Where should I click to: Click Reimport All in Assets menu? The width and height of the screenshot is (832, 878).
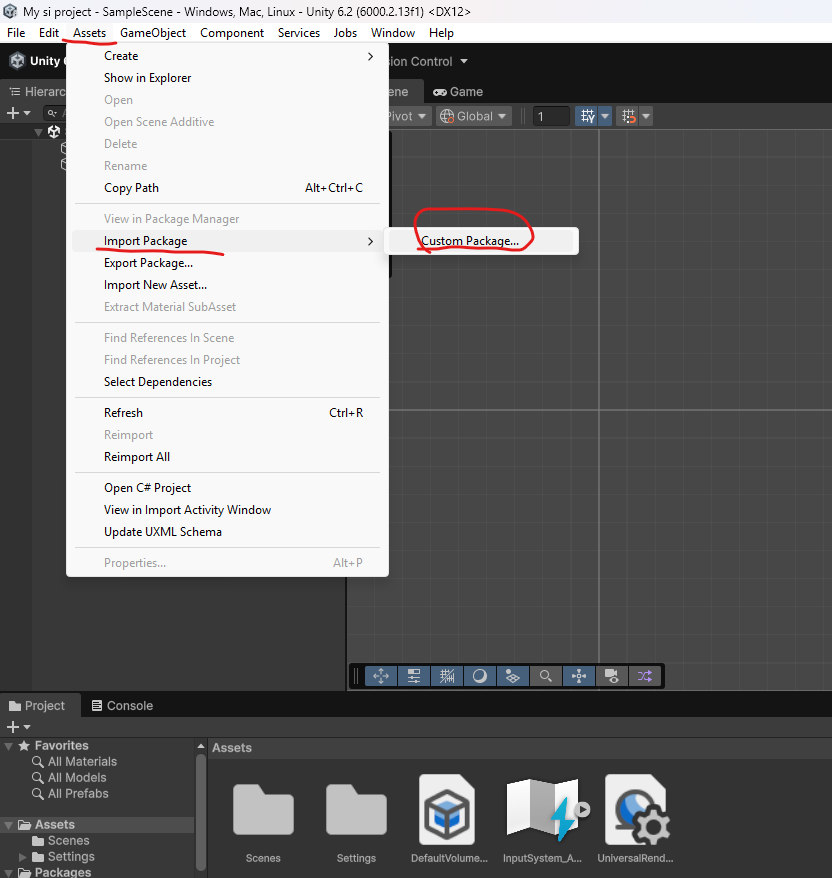click(137, 457)
